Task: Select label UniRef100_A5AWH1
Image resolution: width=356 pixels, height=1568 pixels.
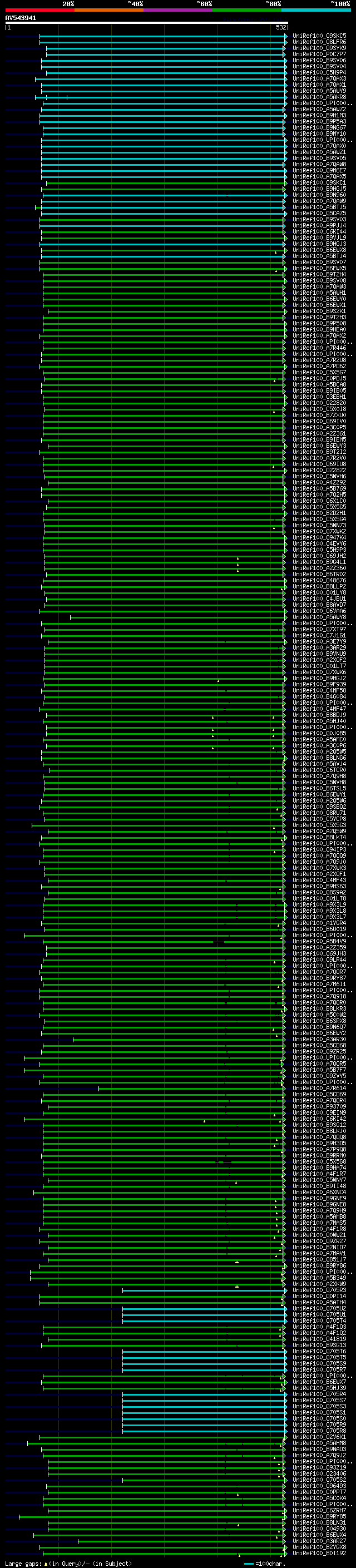Action: [319, 293]
